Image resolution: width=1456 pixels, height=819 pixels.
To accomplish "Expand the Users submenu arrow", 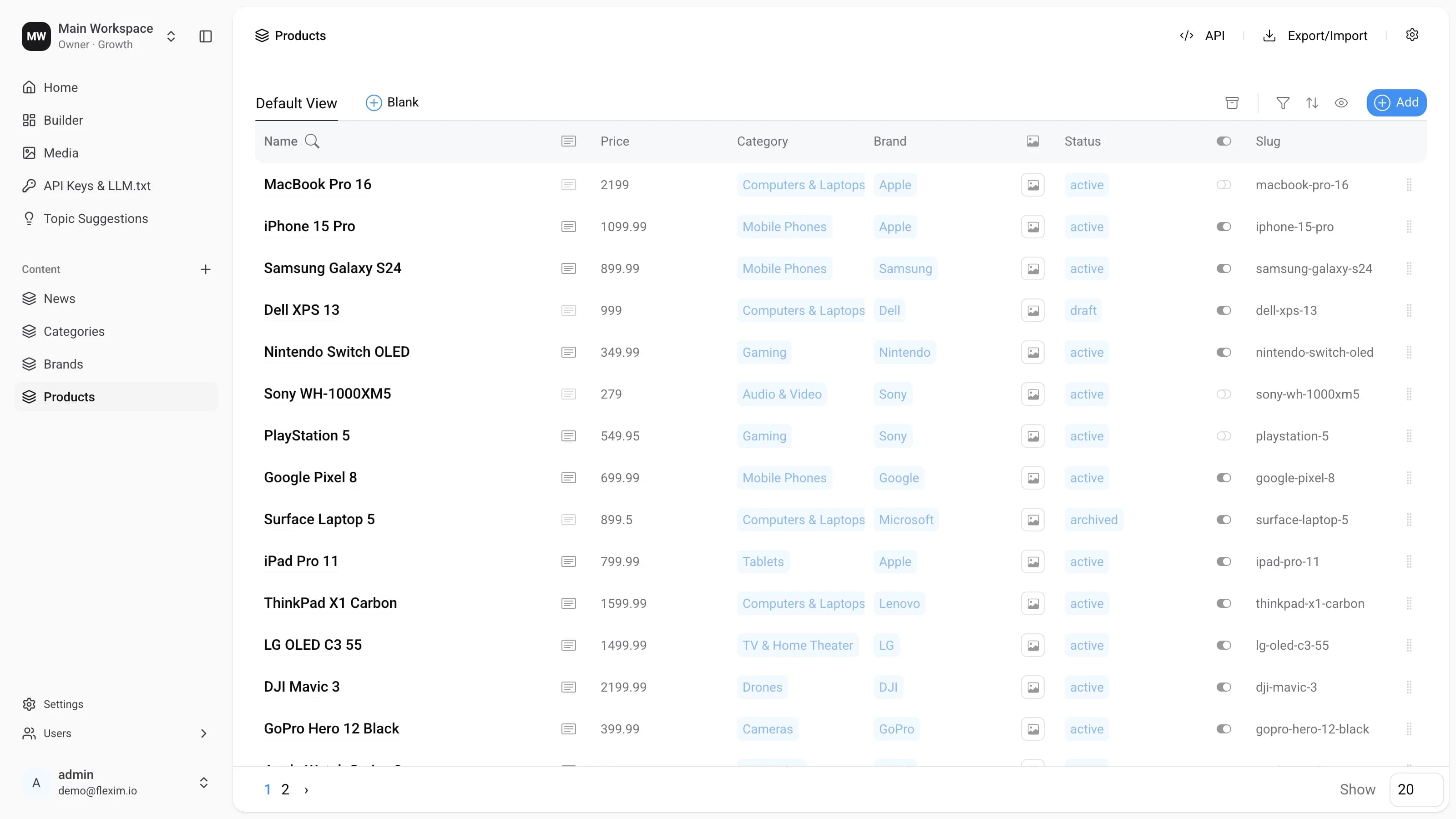I will (204, 733).
